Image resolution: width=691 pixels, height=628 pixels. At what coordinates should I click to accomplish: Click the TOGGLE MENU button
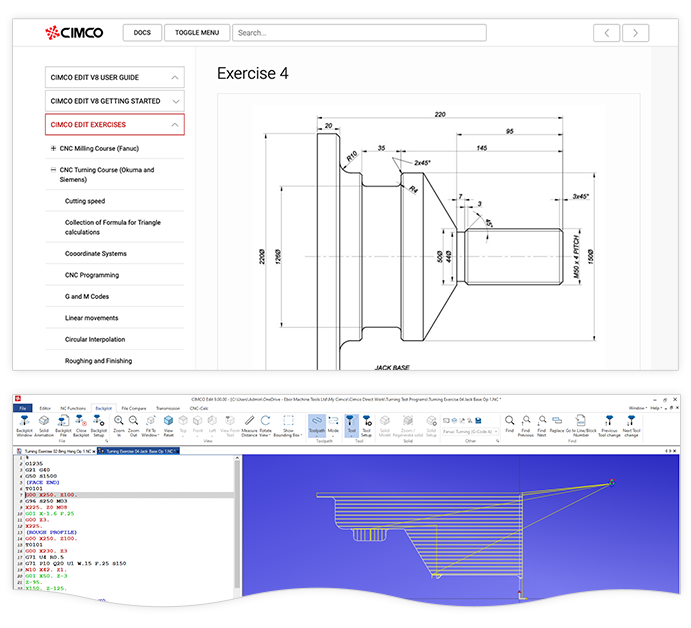click(x=197, y=33)
